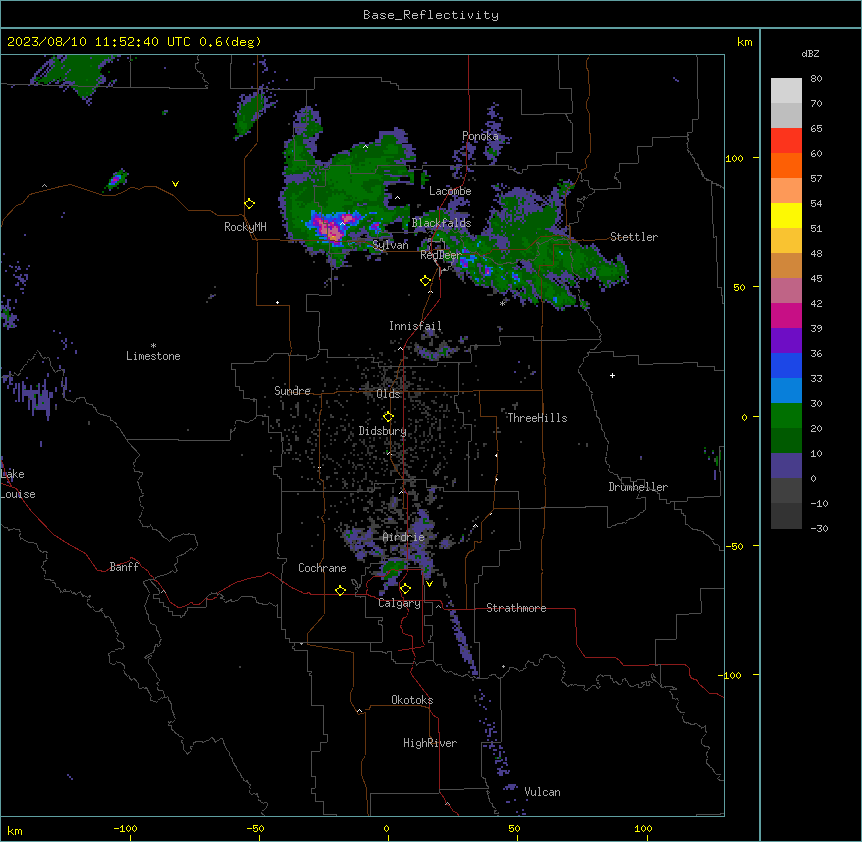
Task: Select the Innisfail city label
Action: pos(415,326)
